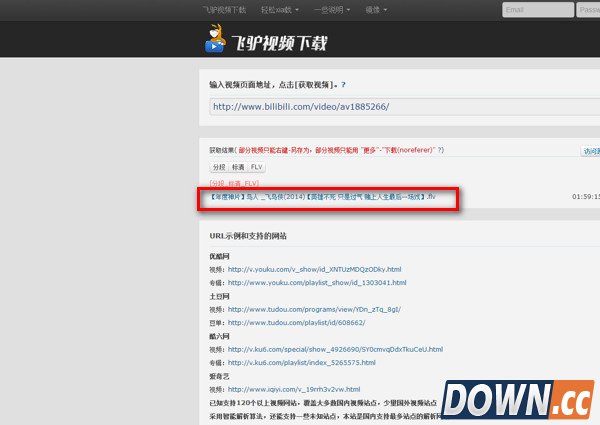The height and width of the screenshot is (425, 600).
Task: Click 飞驴视频下载 in top navigation bar
Action: pyautogui.click(x=225, y=10)
